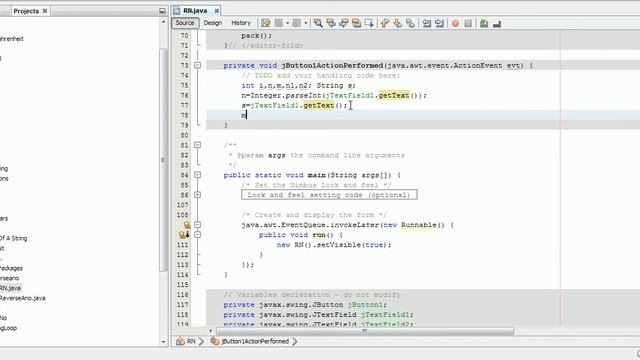Close the Projects panel tab
Screen dimensions: 640x360
pos(45,11)
